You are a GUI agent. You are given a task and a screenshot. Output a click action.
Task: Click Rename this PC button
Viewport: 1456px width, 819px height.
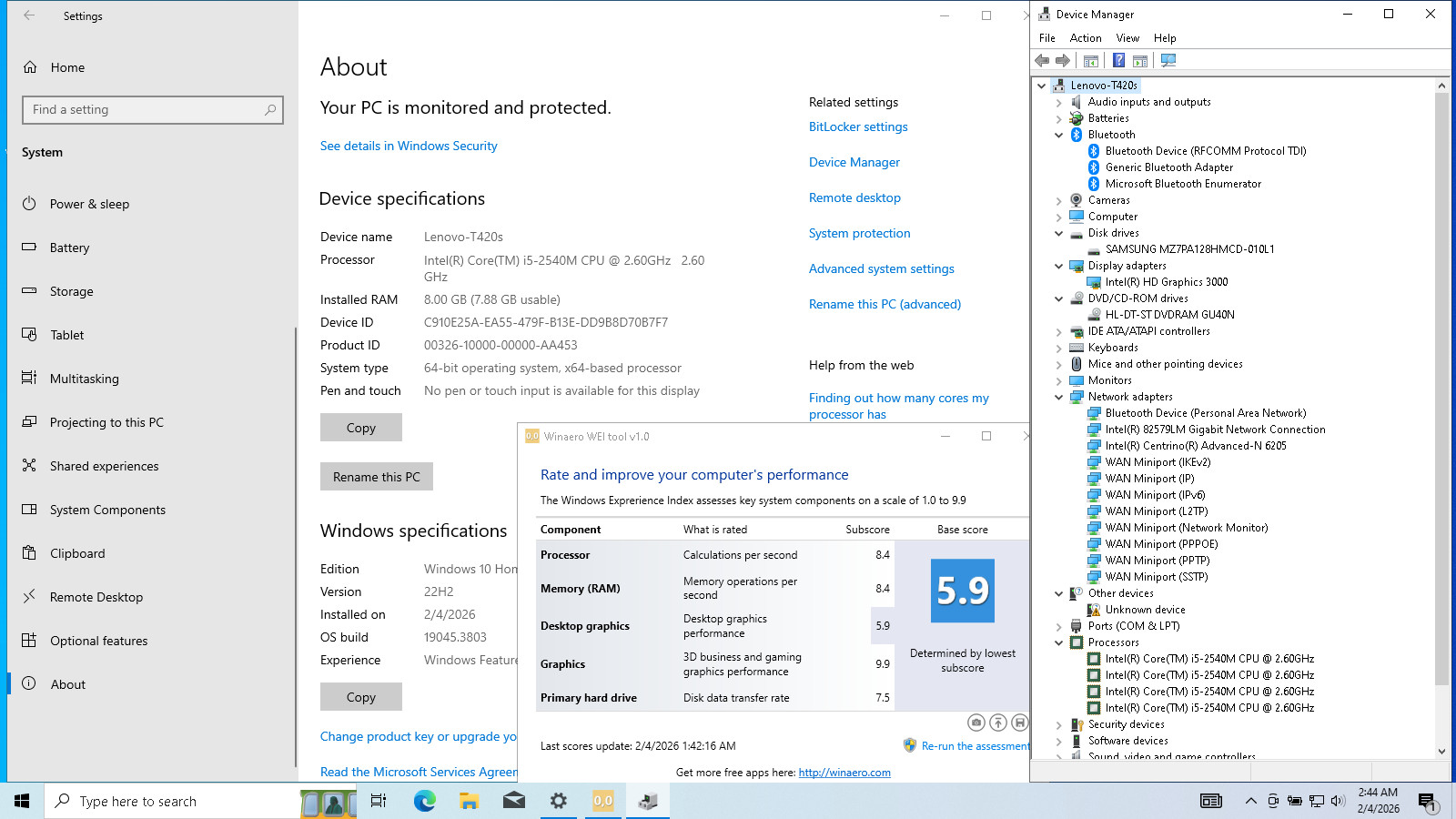click(x=377, y=477)
